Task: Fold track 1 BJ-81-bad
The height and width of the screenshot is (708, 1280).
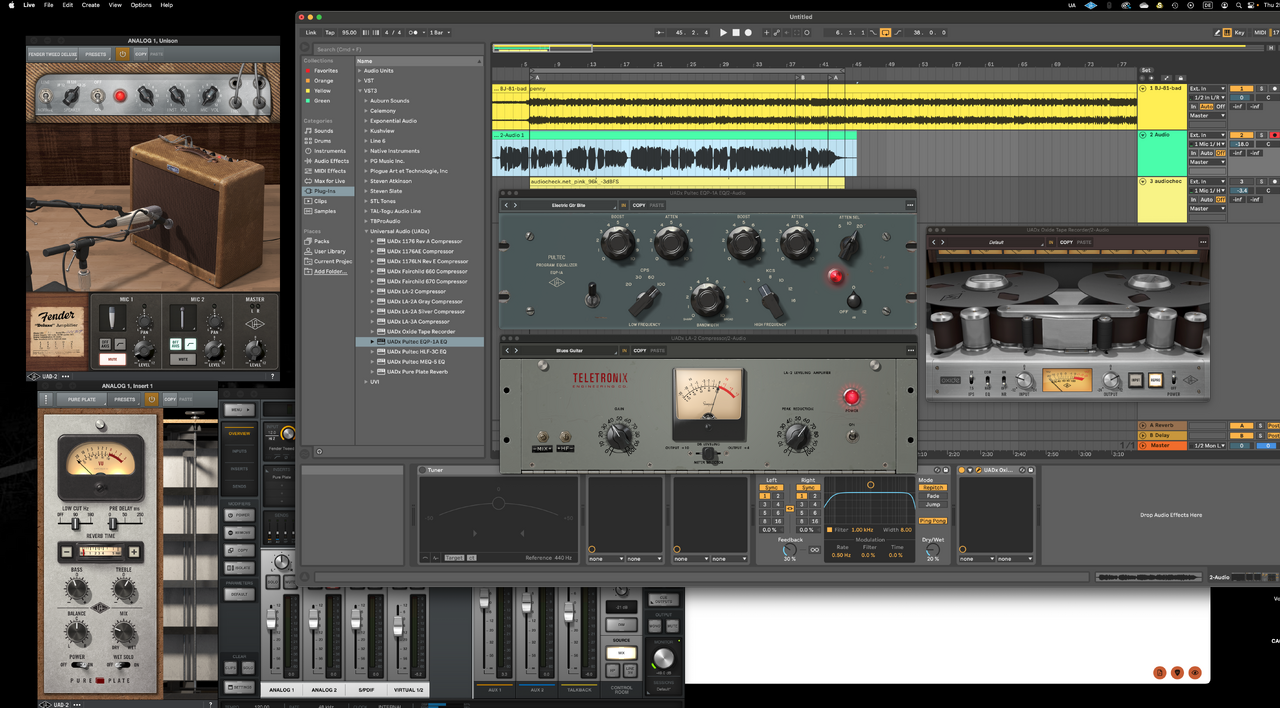Action: point(1143,88)
